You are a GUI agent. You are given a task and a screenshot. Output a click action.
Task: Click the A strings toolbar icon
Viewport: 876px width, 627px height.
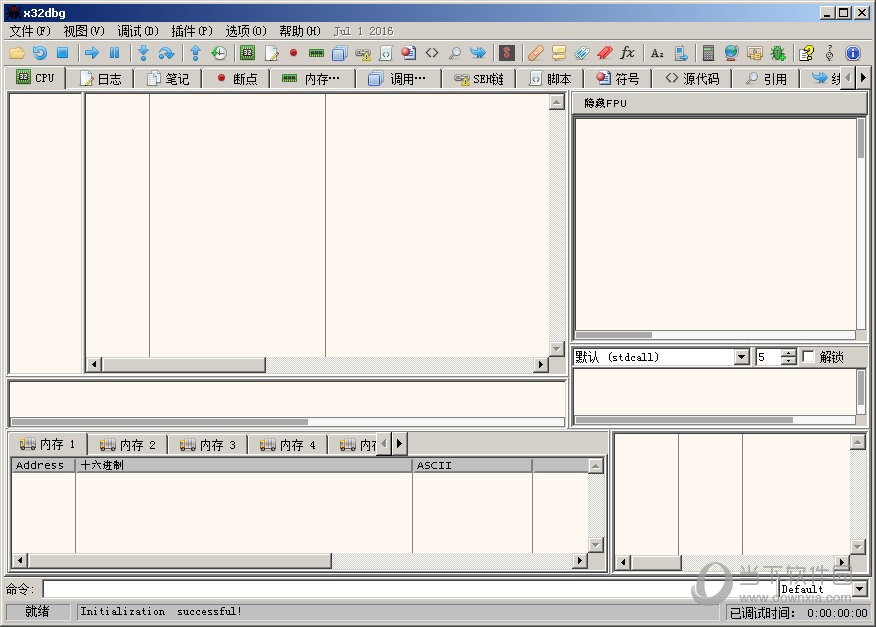pyautogui.click(x=657, y=53)
